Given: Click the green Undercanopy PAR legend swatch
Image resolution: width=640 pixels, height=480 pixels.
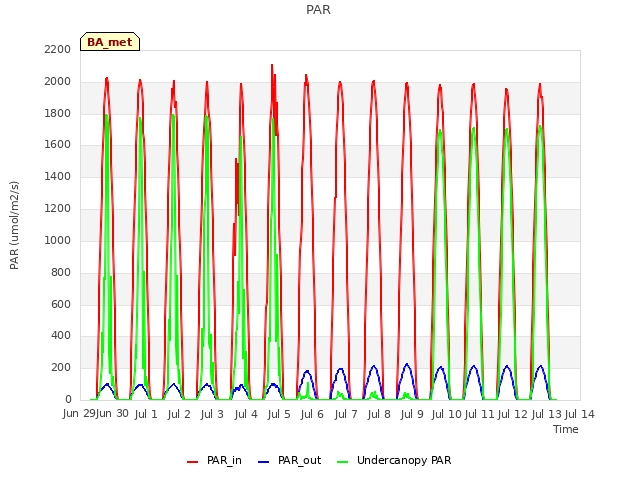Looking at the screenshot, I should (343, 462).
